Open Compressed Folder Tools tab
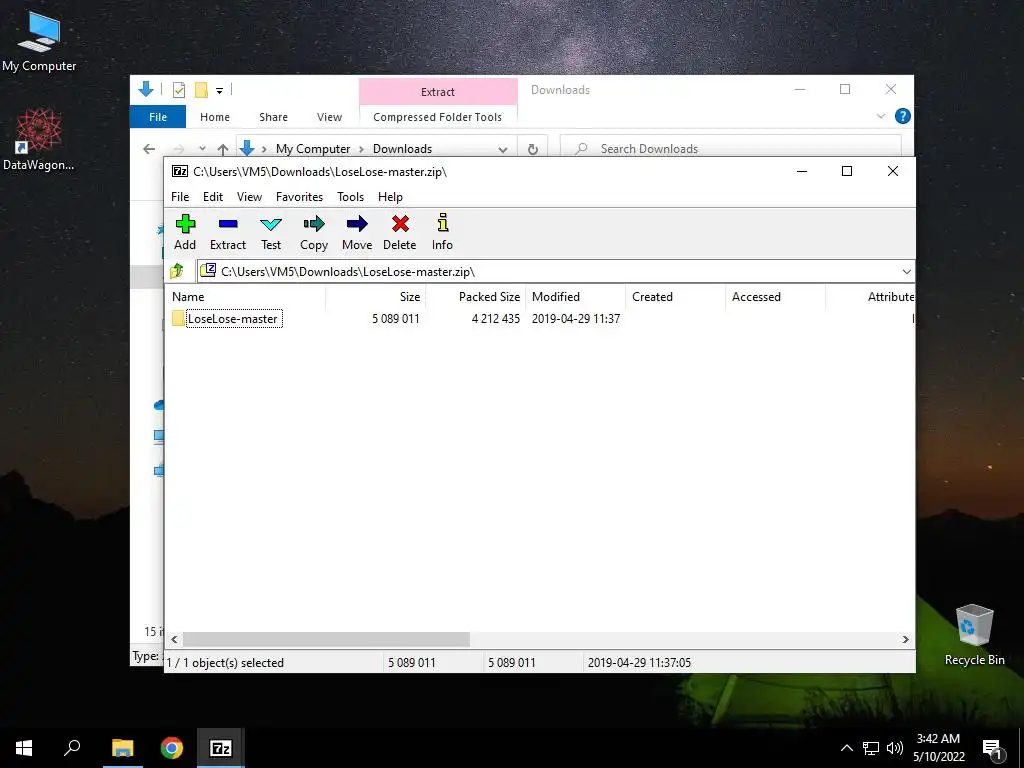The width and height of the screenshot is (1024, 768). point(438,117)
